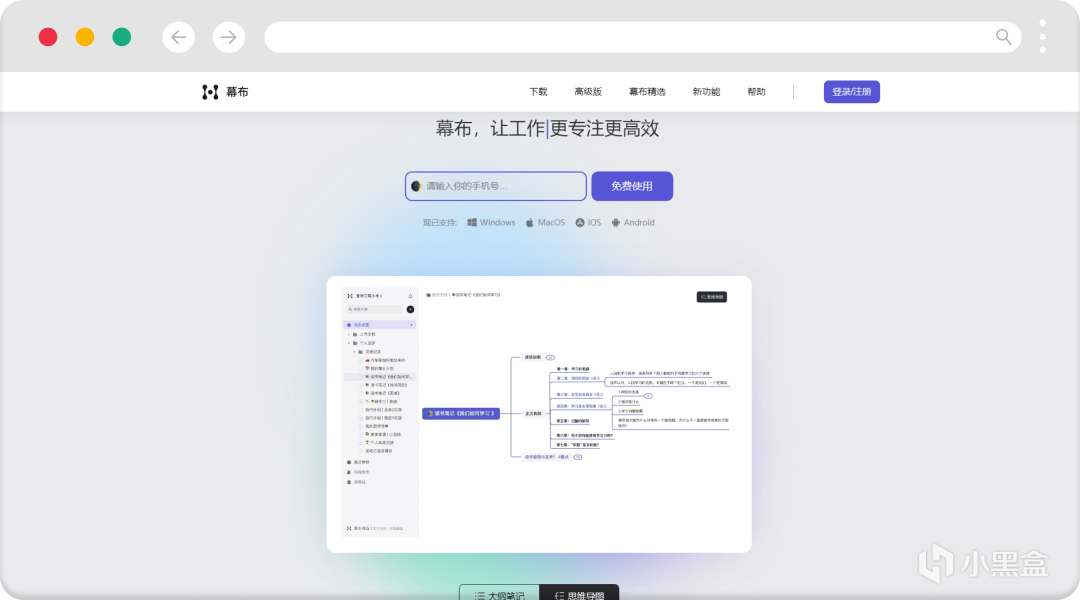This screenshot has height=600, width=1080.
Task: Click the purple 读书笔记 root node
Action: 461,413
